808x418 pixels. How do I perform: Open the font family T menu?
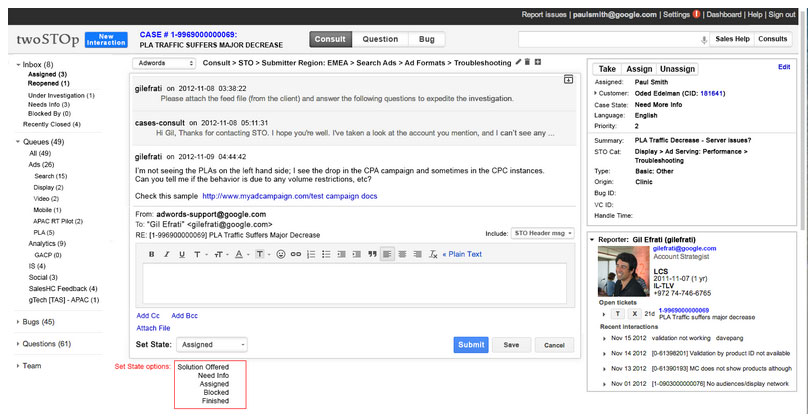[x=200, y=254]
